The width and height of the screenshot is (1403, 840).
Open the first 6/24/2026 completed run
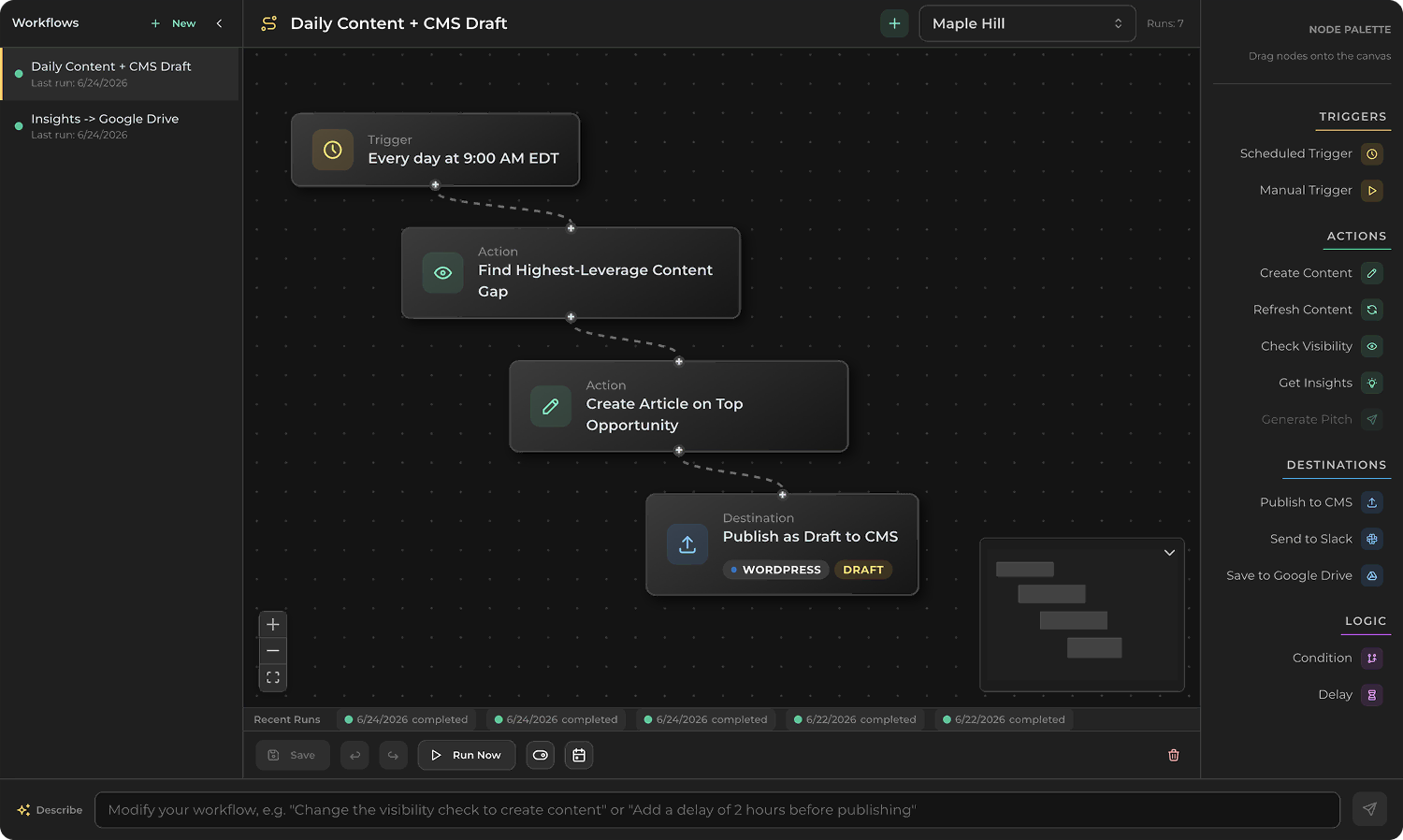coord(406,719)
